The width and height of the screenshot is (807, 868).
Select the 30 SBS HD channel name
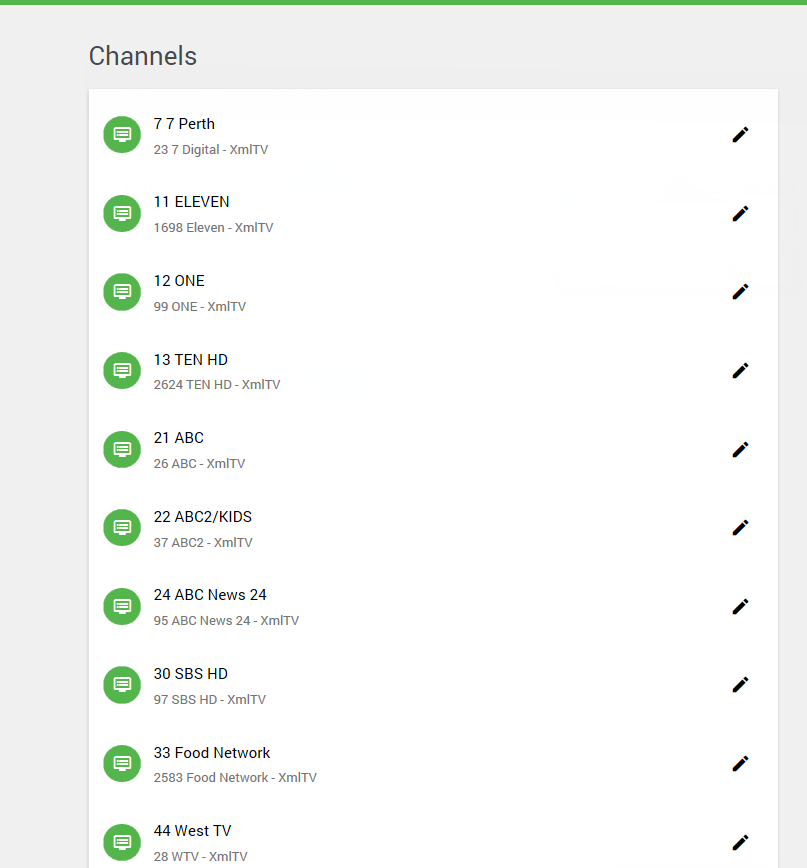click(191, 673)
